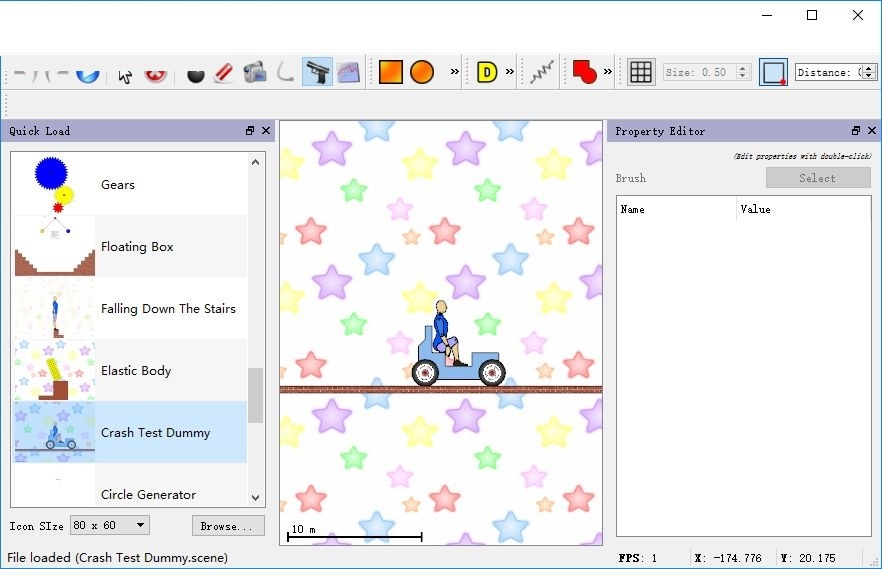Click the Gears scene thumbnail
882x569 pixels.
coord(55,185)
